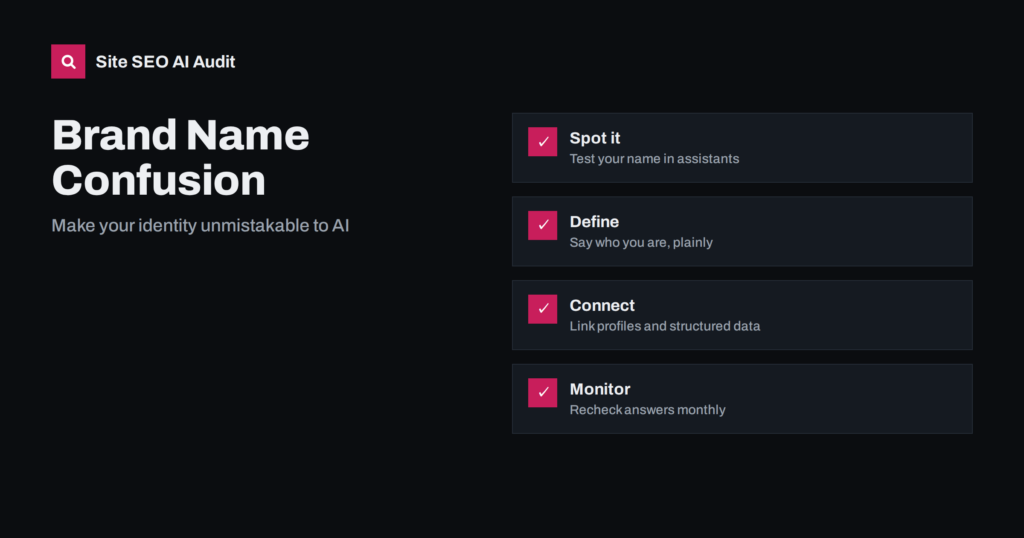Toggle the Spot it checkbox
The image size is (1024, 538).
pyautogui.click(x=543, y=142)
